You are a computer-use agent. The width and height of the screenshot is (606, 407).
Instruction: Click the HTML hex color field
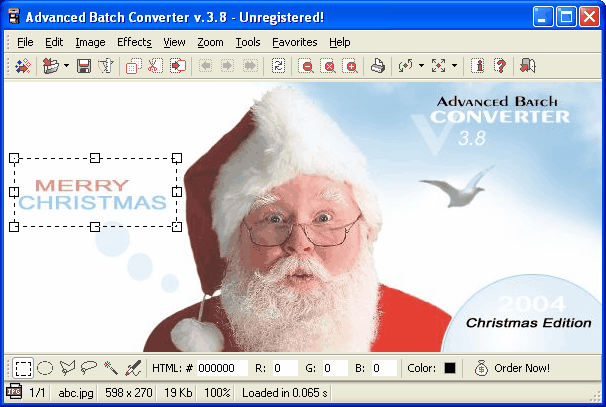[222, 368]
